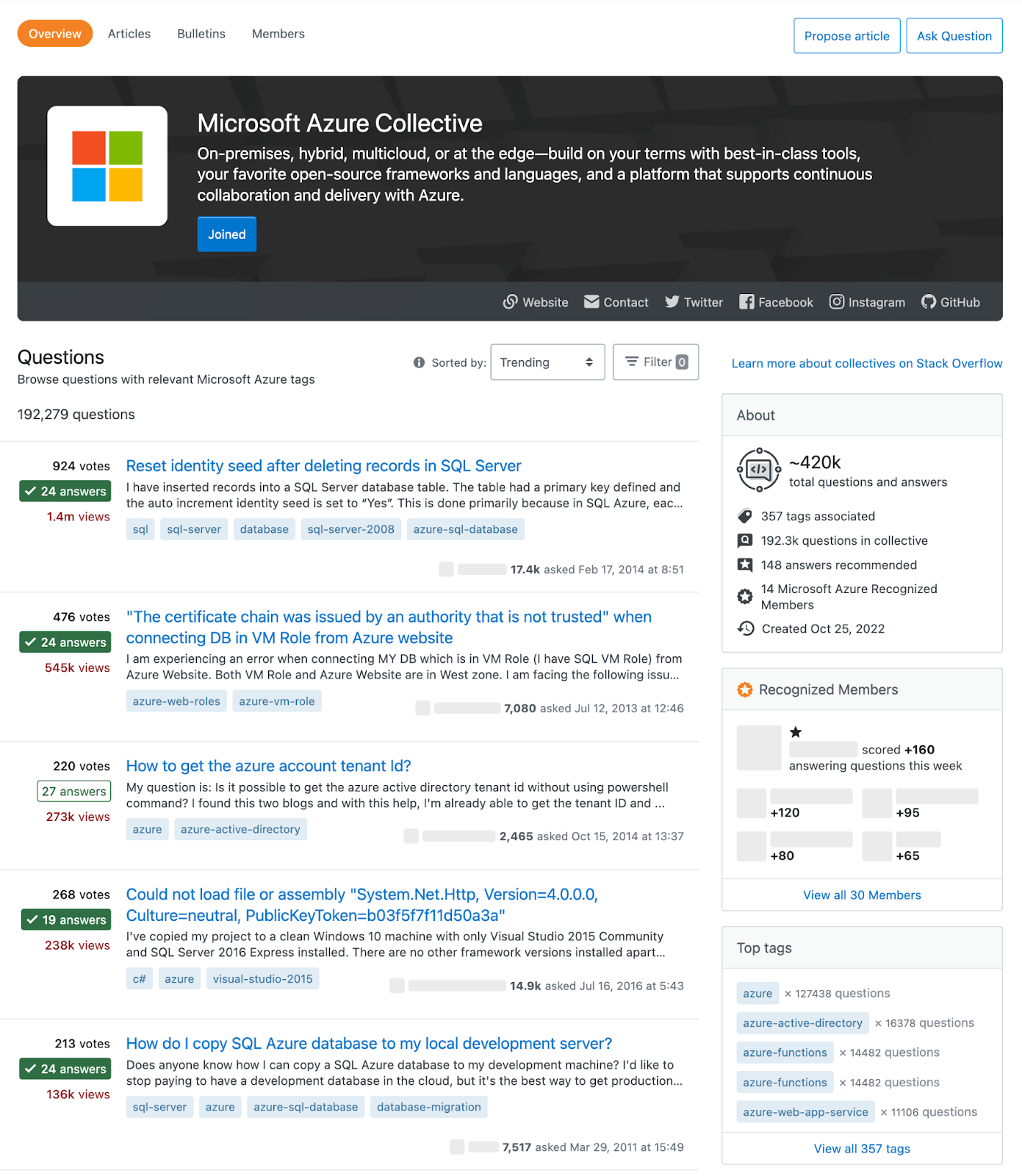Click the info icon beside Sorted by
Screen dimensions: 1022x1176
[x=419, y=362]
